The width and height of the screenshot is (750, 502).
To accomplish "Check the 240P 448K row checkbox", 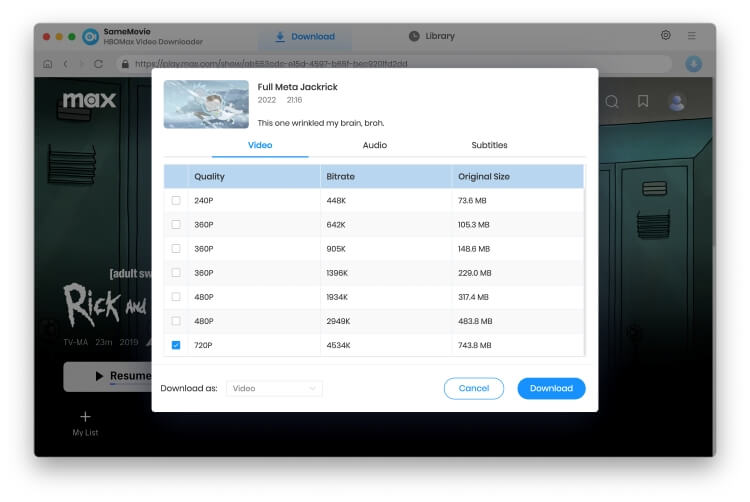I will coord(176,200).
